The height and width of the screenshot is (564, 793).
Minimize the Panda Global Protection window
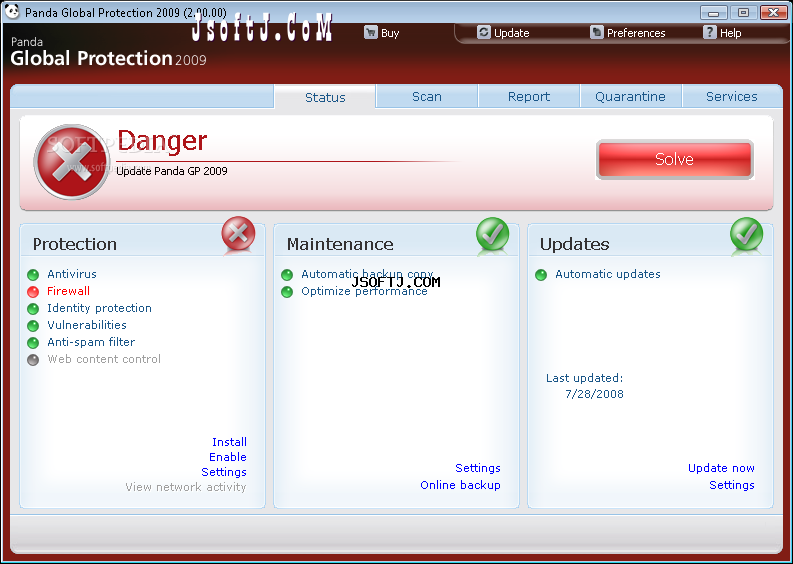(714, 12)
